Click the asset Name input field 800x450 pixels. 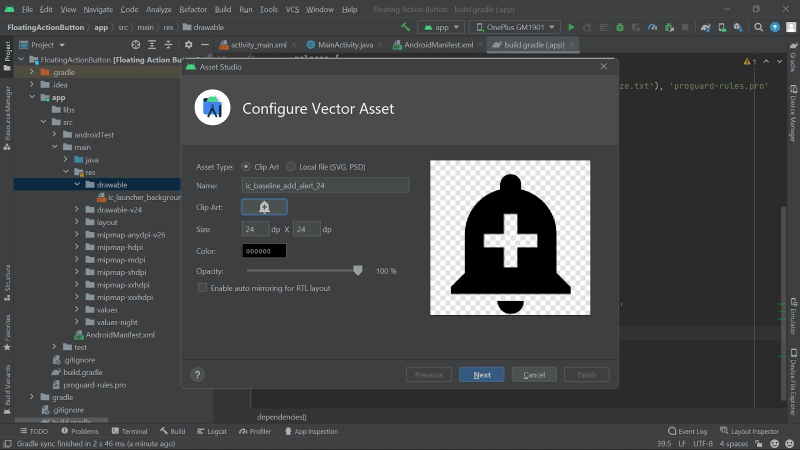pyautogui.click(x=326, y=185)
